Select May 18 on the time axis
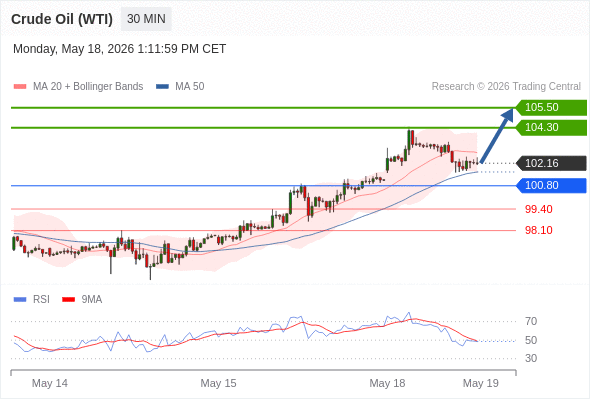The width and height of the screenshot is (590, 400). click(387, 383)
